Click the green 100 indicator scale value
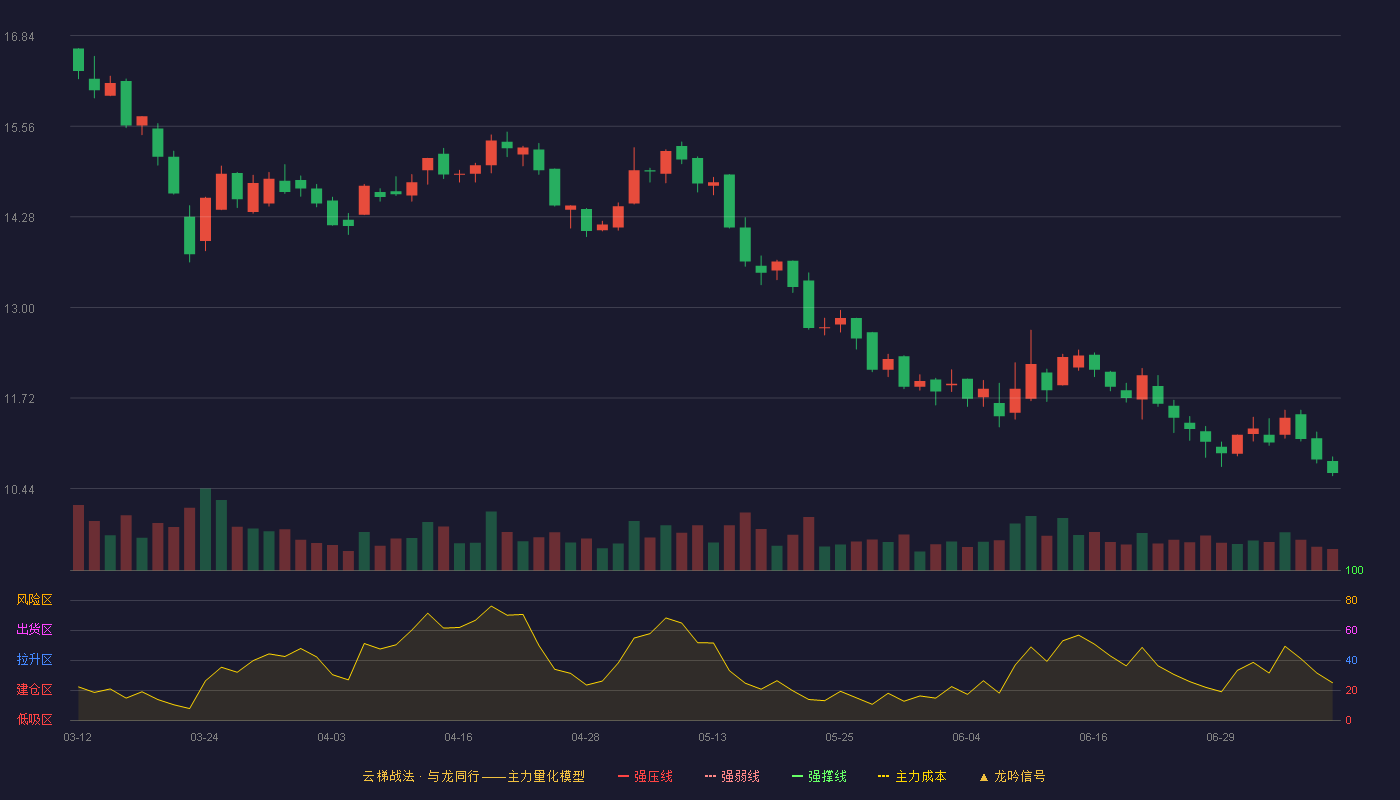The image size is (1400, 800). click(1354, 571)
